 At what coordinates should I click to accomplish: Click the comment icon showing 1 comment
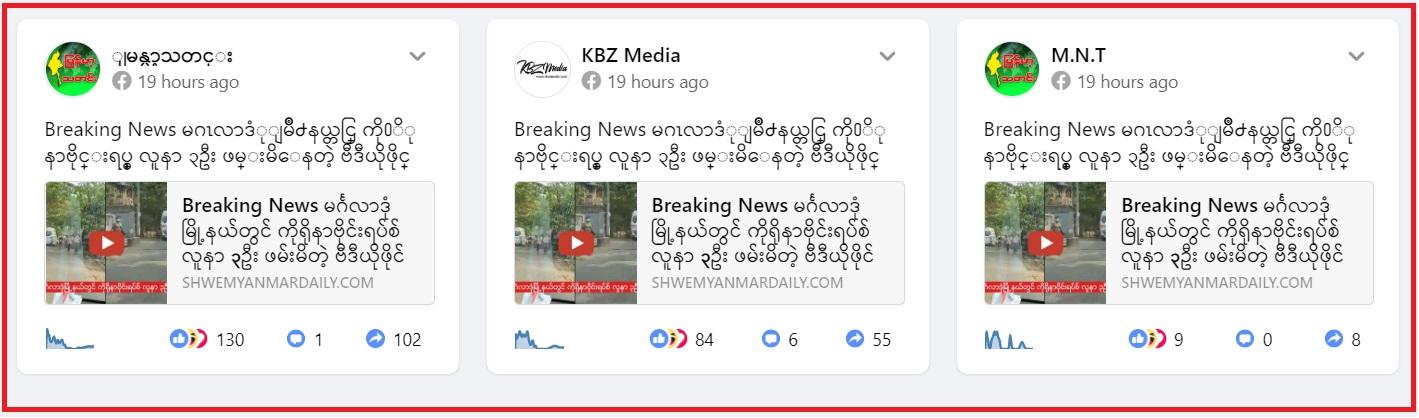pyautogui.click(x=296, y=339)
